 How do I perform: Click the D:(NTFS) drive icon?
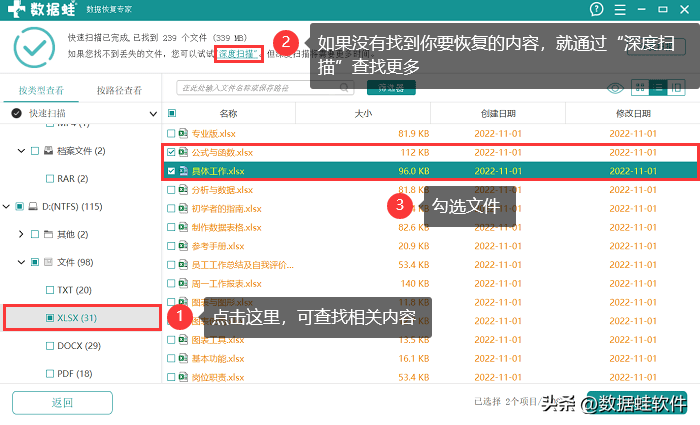pos(34,207)
